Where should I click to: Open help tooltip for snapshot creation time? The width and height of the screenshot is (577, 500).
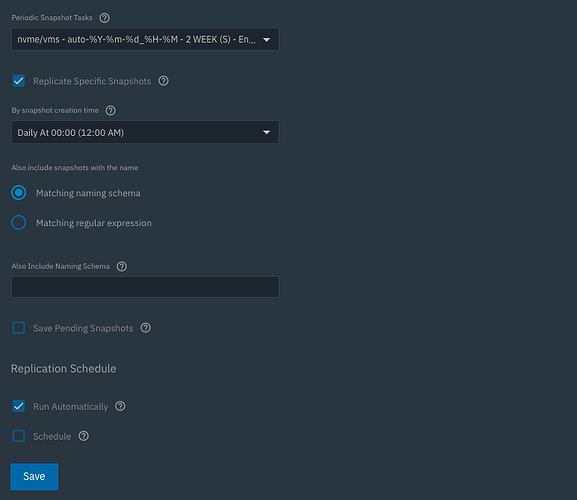click(x=110, y=110)
